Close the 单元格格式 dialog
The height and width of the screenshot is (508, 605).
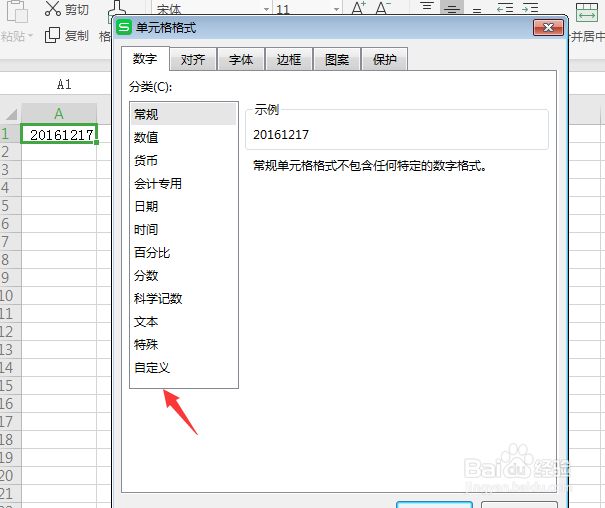(x=548, y=27)
